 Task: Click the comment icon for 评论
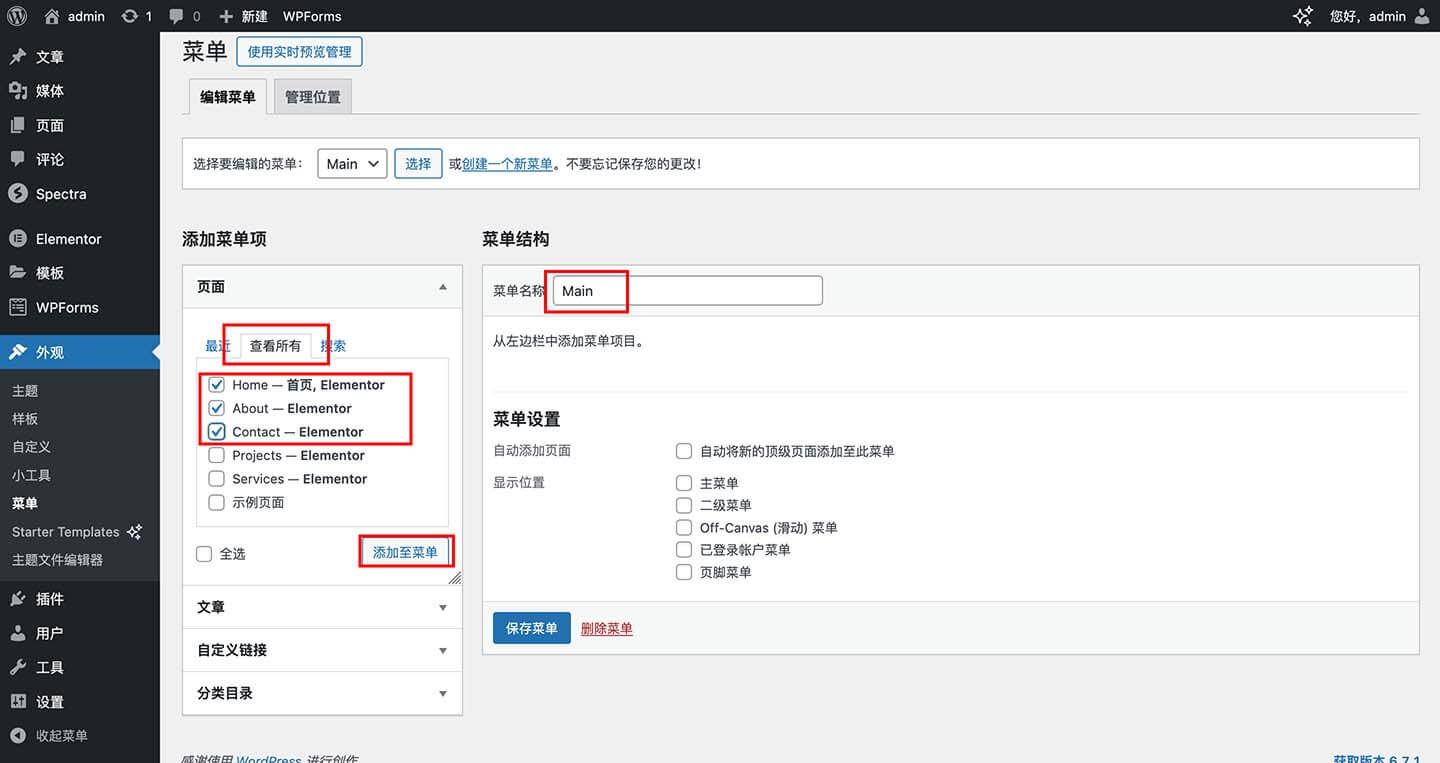click(x=18, y=159)
